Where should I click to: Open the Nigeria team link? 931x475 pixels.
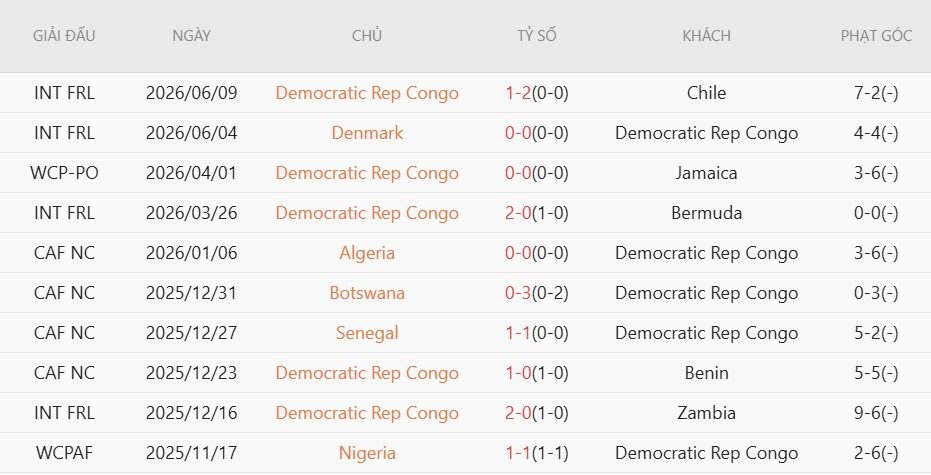(367, 453)
